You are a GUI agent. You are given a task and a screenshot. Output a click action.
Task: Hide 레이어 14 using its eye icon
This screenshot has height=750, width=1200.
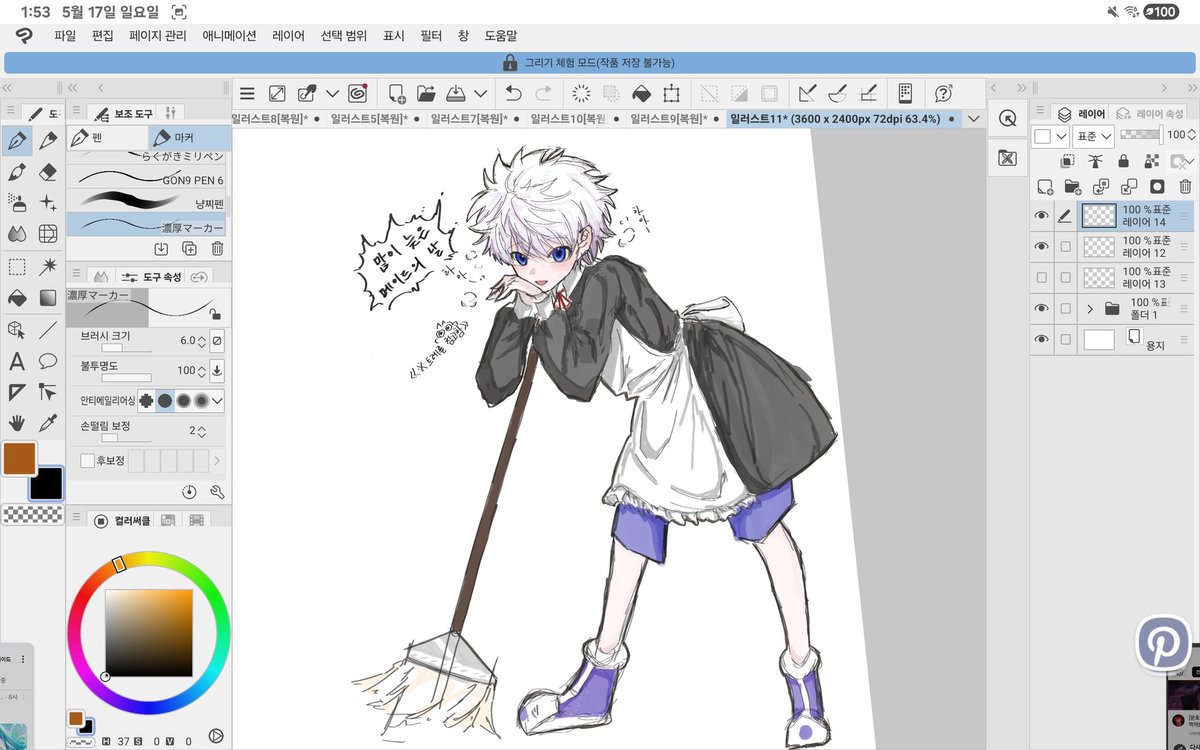point(1042,215)
